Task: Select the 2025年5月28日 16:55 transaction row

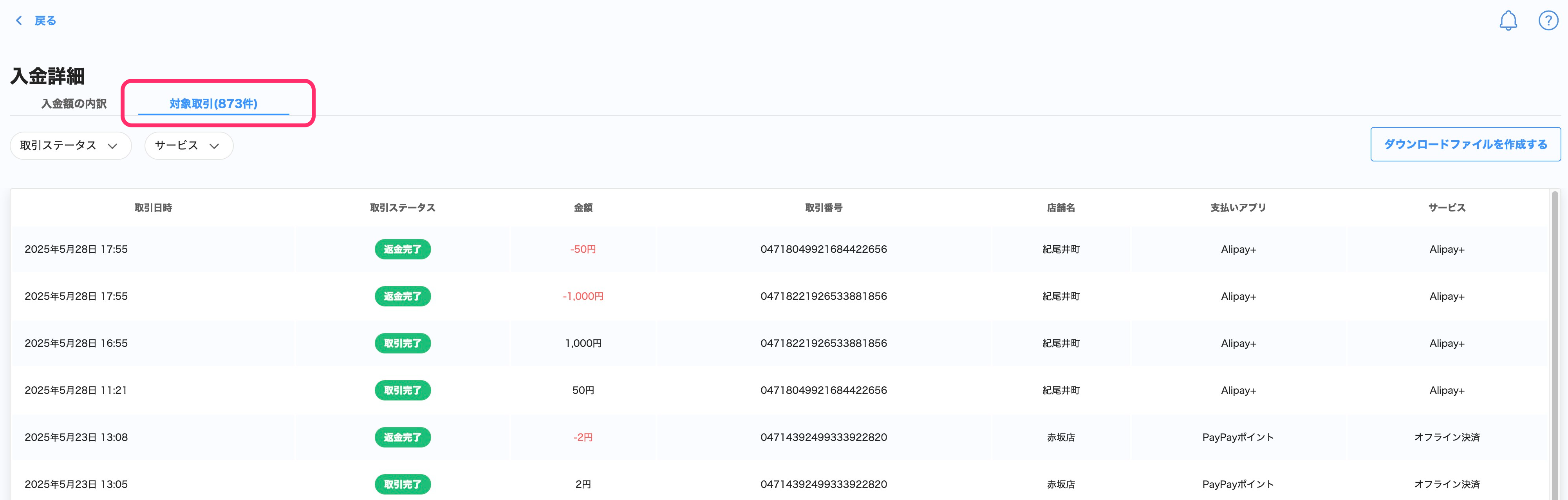Action: pyautogui.click(x=76, y=343)
